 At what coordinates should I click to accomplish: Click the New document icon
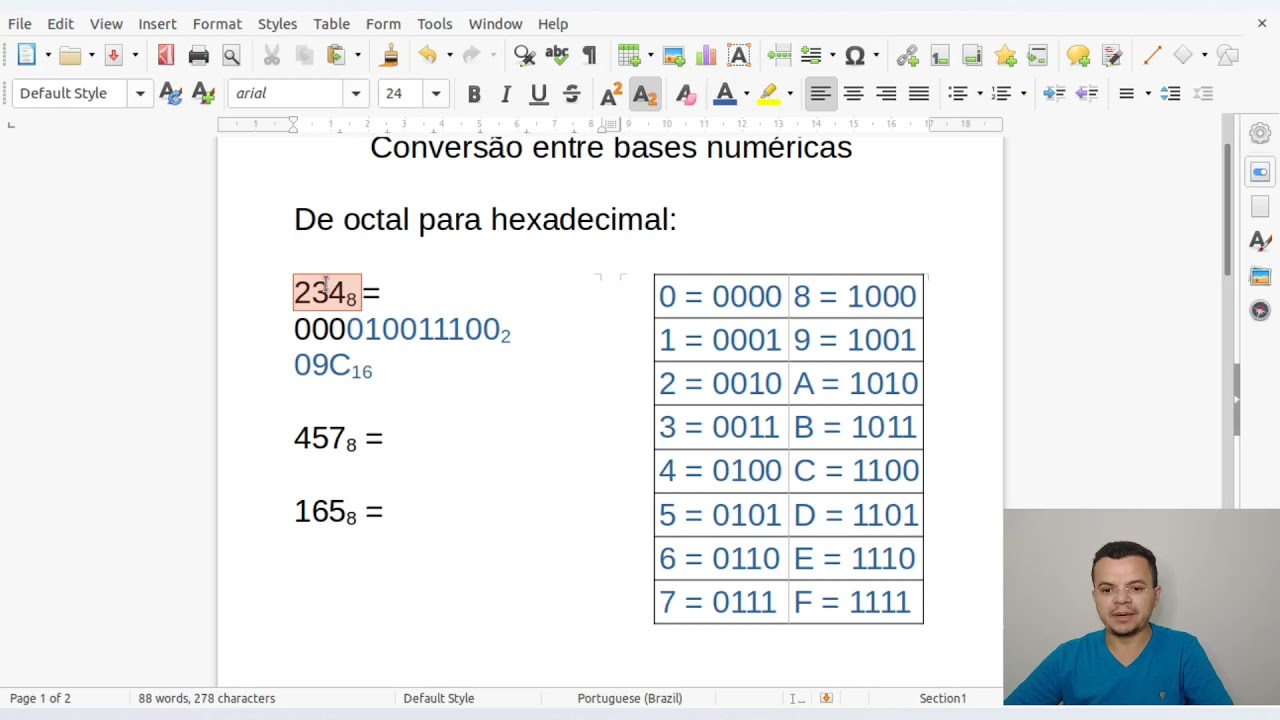coord(27,55)
